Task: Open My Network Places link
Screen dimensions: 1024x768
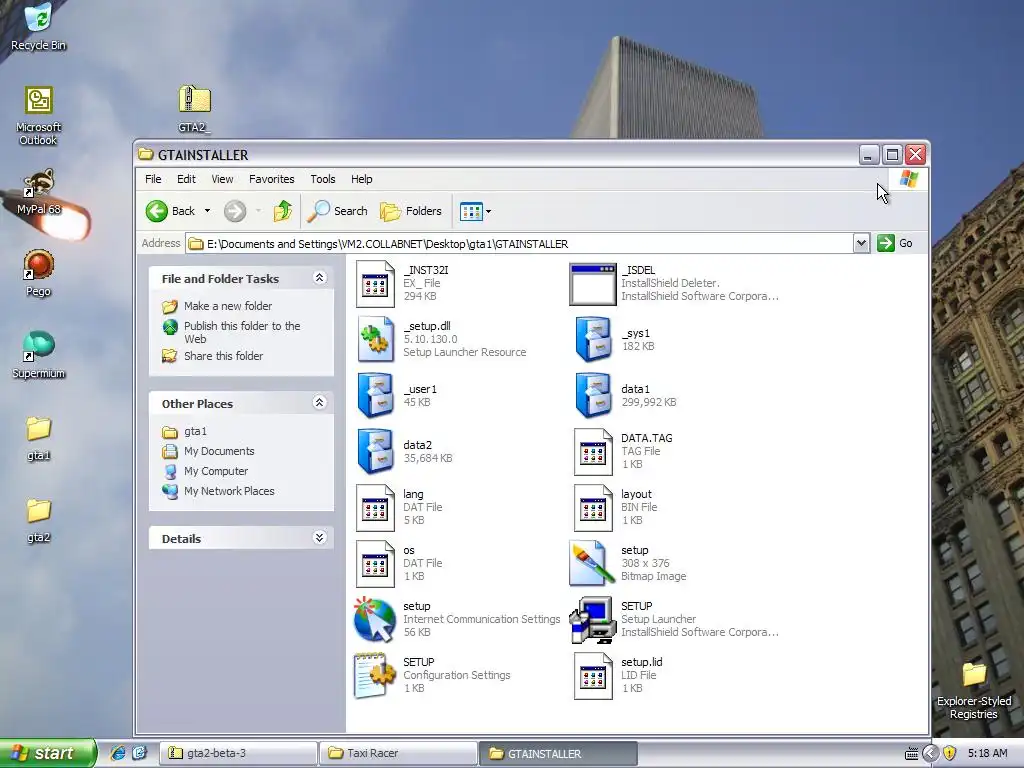Action: coord(229,491)
